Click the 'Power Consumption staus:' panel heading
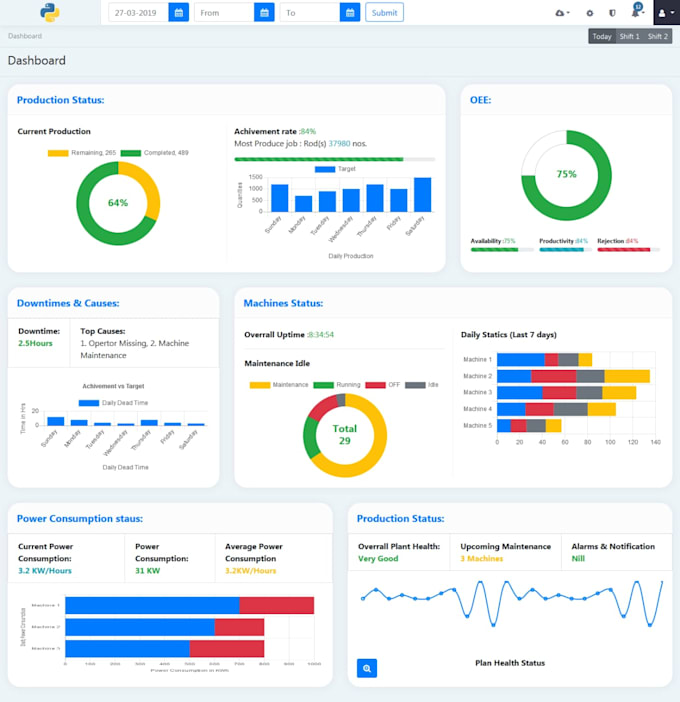 pyautogui.click(x=80, y=518)
